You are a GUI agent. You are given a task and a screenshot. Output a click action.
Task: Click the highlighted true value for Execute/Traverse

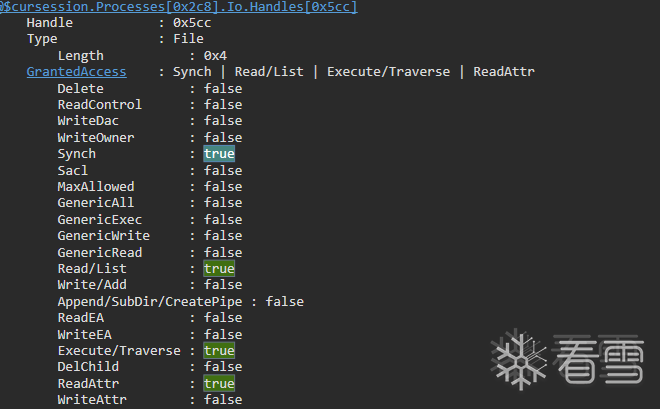219,351
